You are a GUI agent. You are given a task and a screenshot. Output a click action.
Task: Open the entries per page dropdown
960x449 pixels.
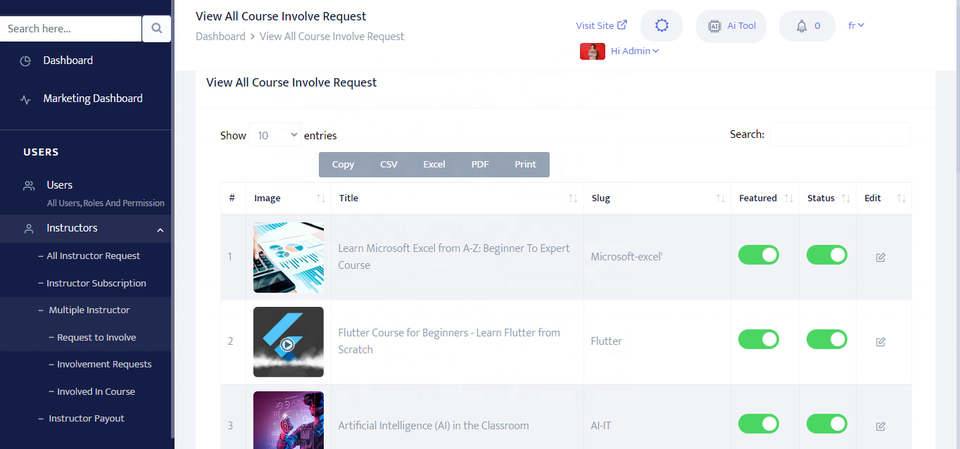click(276, 135)
